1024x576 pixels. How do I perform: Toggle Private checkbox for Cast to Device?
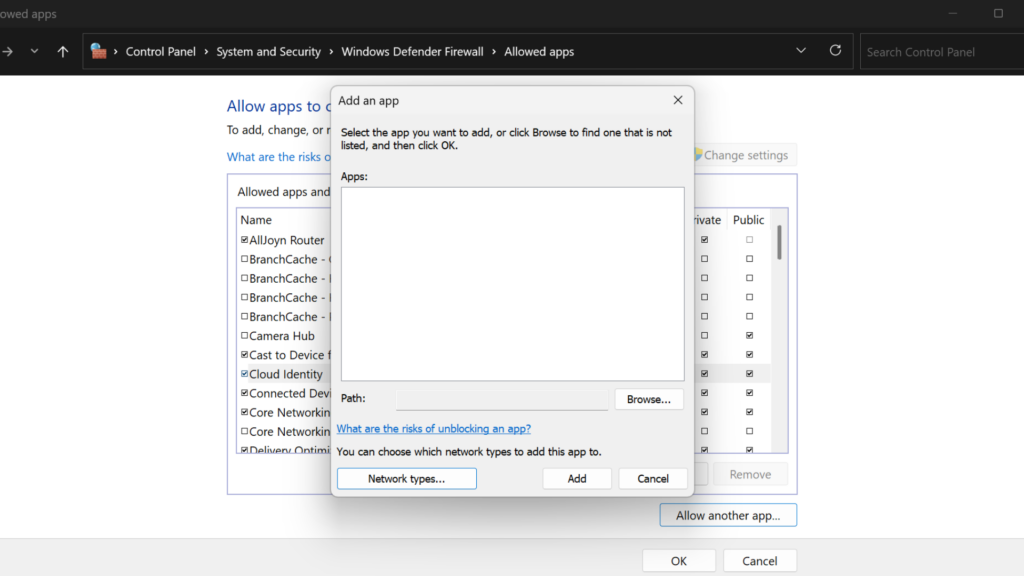[x=704, y=355]
